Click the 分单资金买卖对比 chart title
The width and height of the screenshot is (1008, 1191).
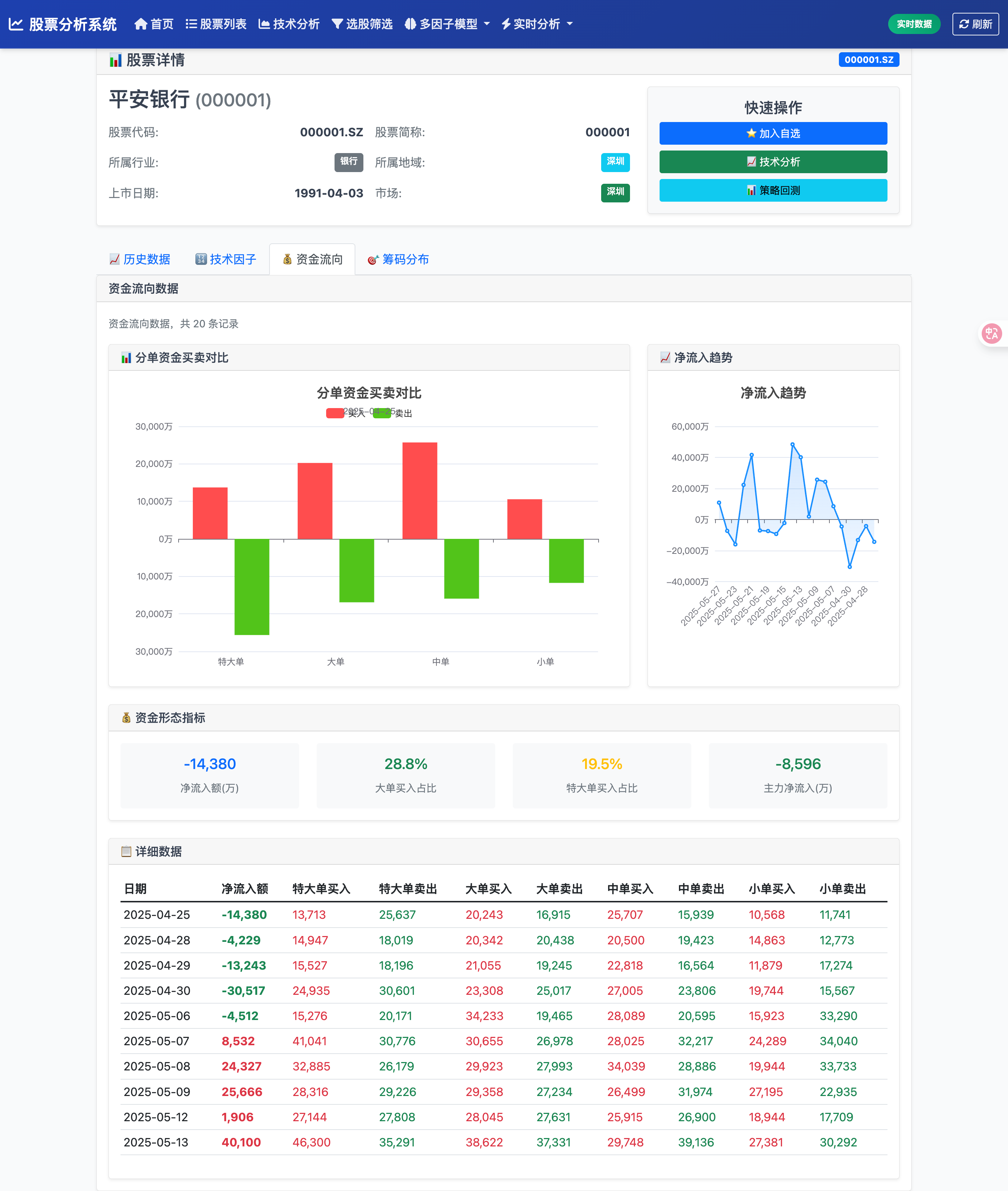coord(369,393)
